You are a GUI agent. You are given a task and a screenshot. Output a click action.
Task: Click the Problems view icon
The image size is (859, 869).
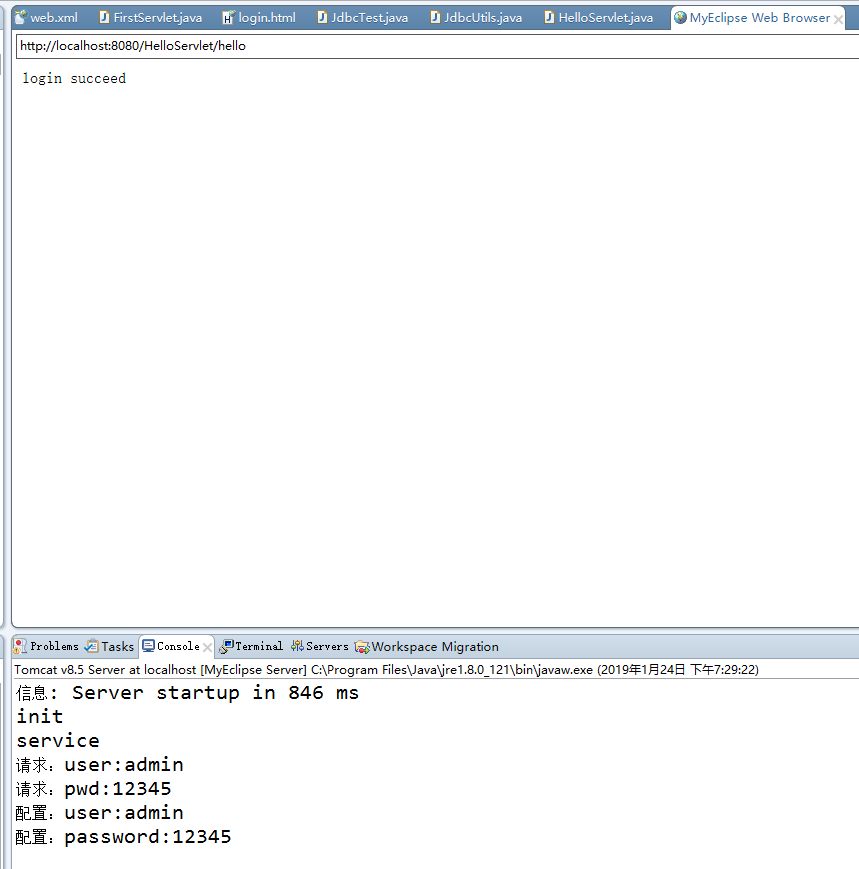(19, 646)
